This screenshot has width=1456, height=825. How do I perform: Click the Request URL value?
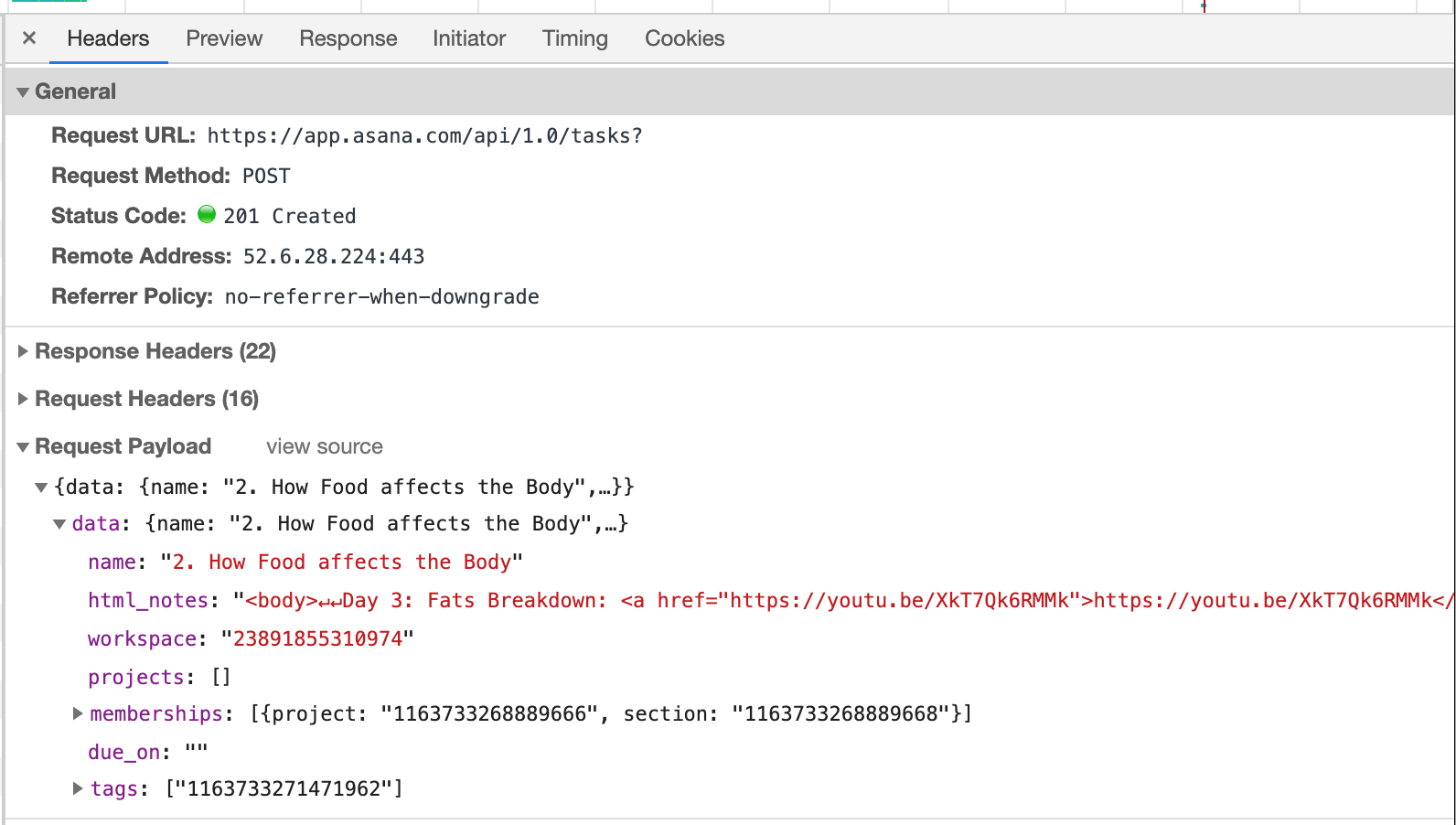[x=424, y=136]
